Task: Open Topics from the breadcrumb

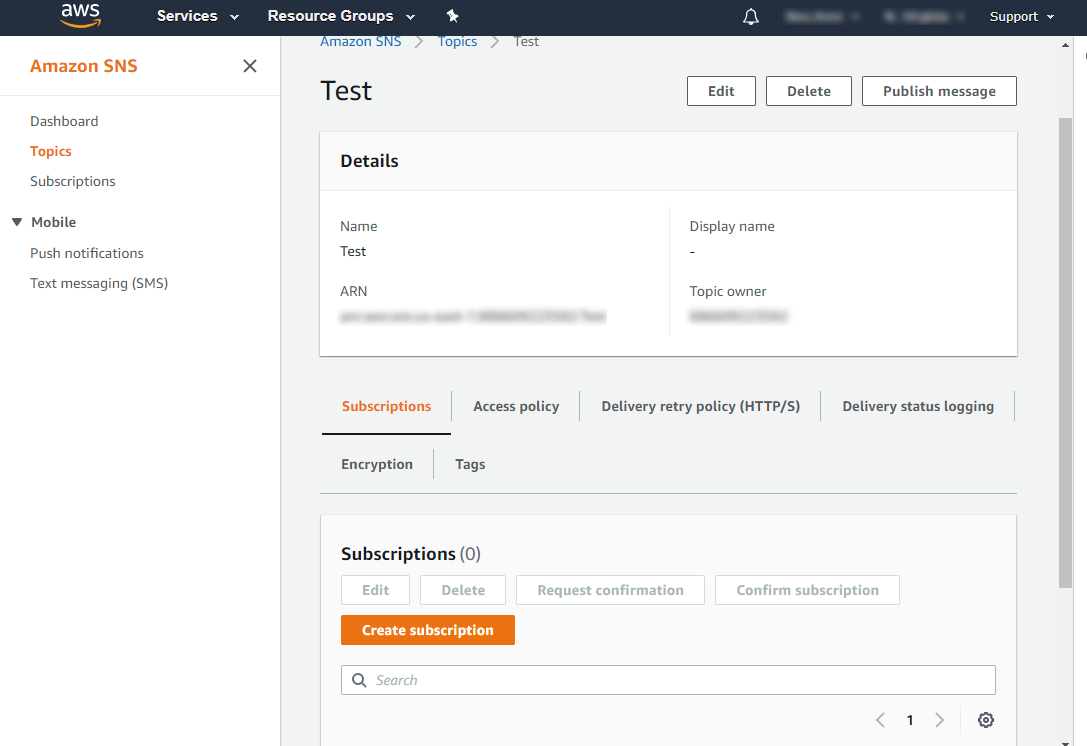Action: pos(457,41)
